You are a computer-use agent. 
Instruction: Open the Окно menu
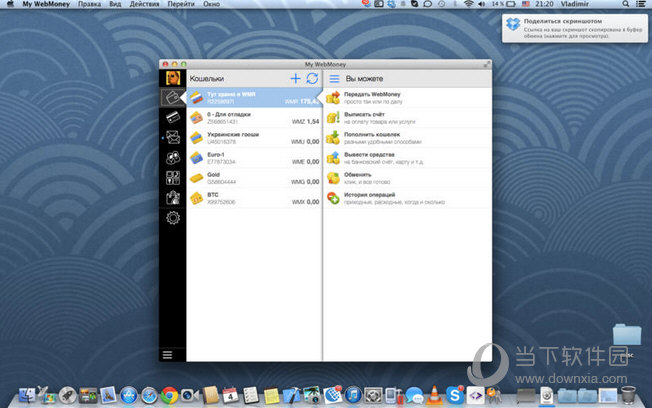pyautogui.click(x=211, y=4)
